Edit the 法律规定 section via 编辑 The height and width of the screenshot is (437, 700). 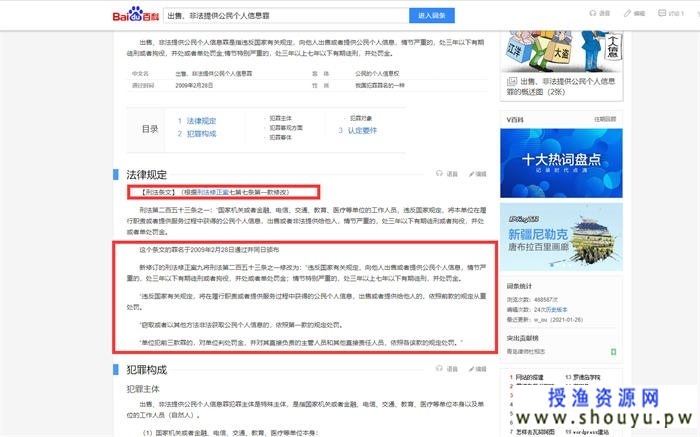point(477,173)
